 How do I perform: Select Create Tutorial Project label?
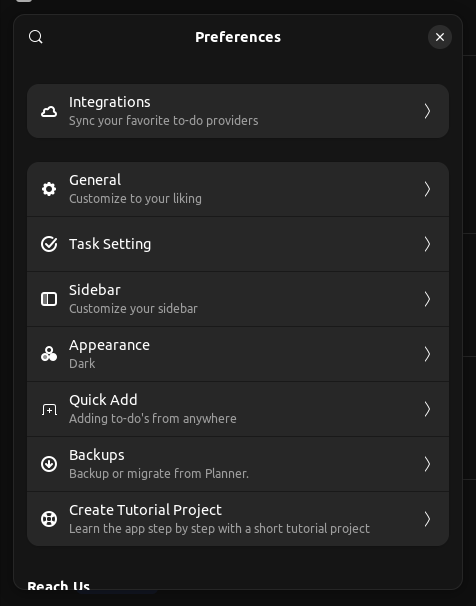click(x=145, y=510)
